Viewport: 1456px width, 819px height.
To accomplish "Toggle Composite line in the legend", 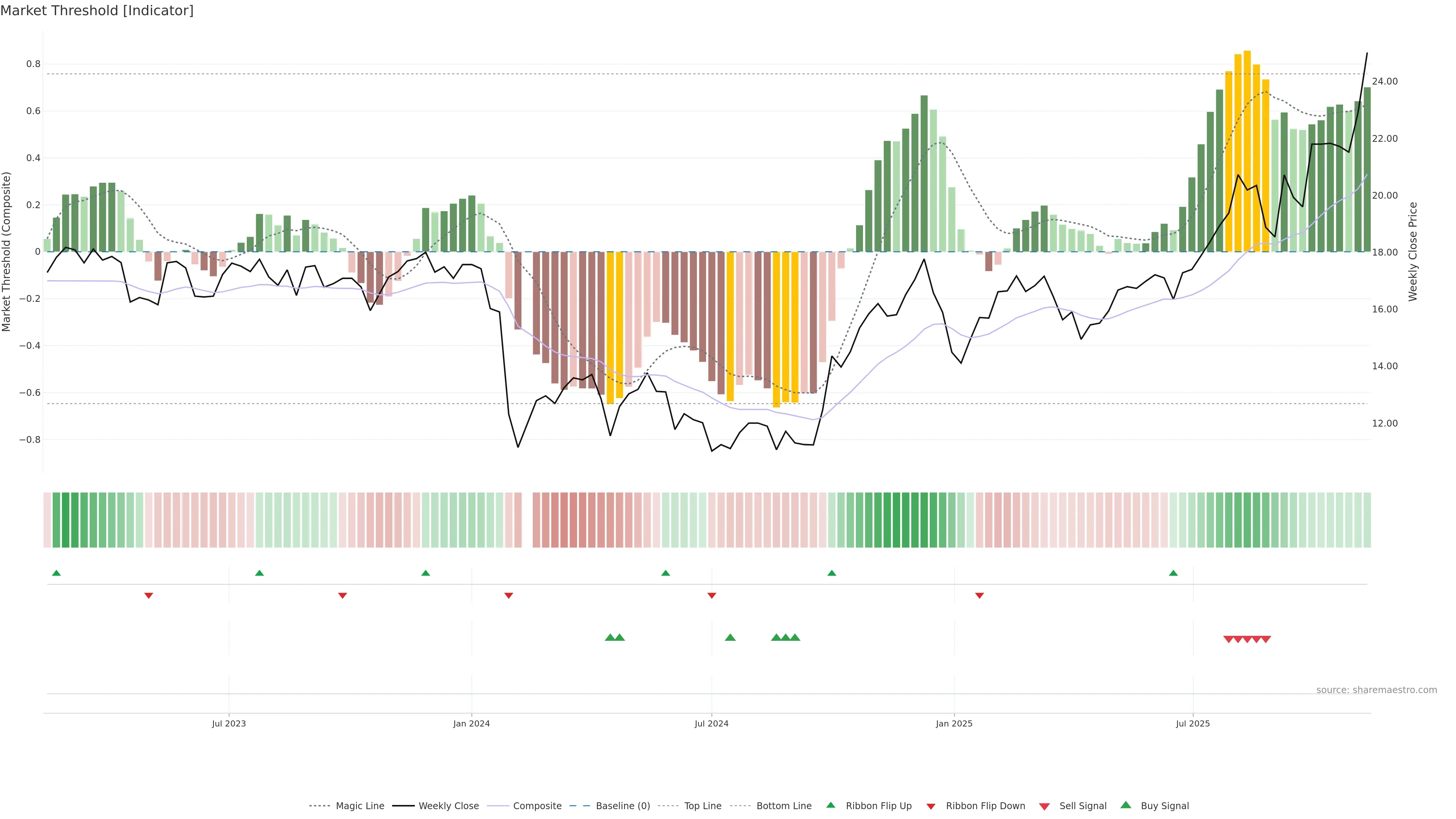I will click(x=537, y=806).
